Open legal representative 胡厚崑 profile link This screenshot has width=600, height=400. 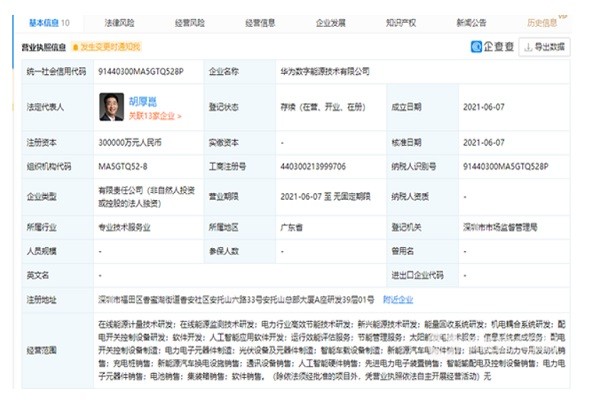143,101
